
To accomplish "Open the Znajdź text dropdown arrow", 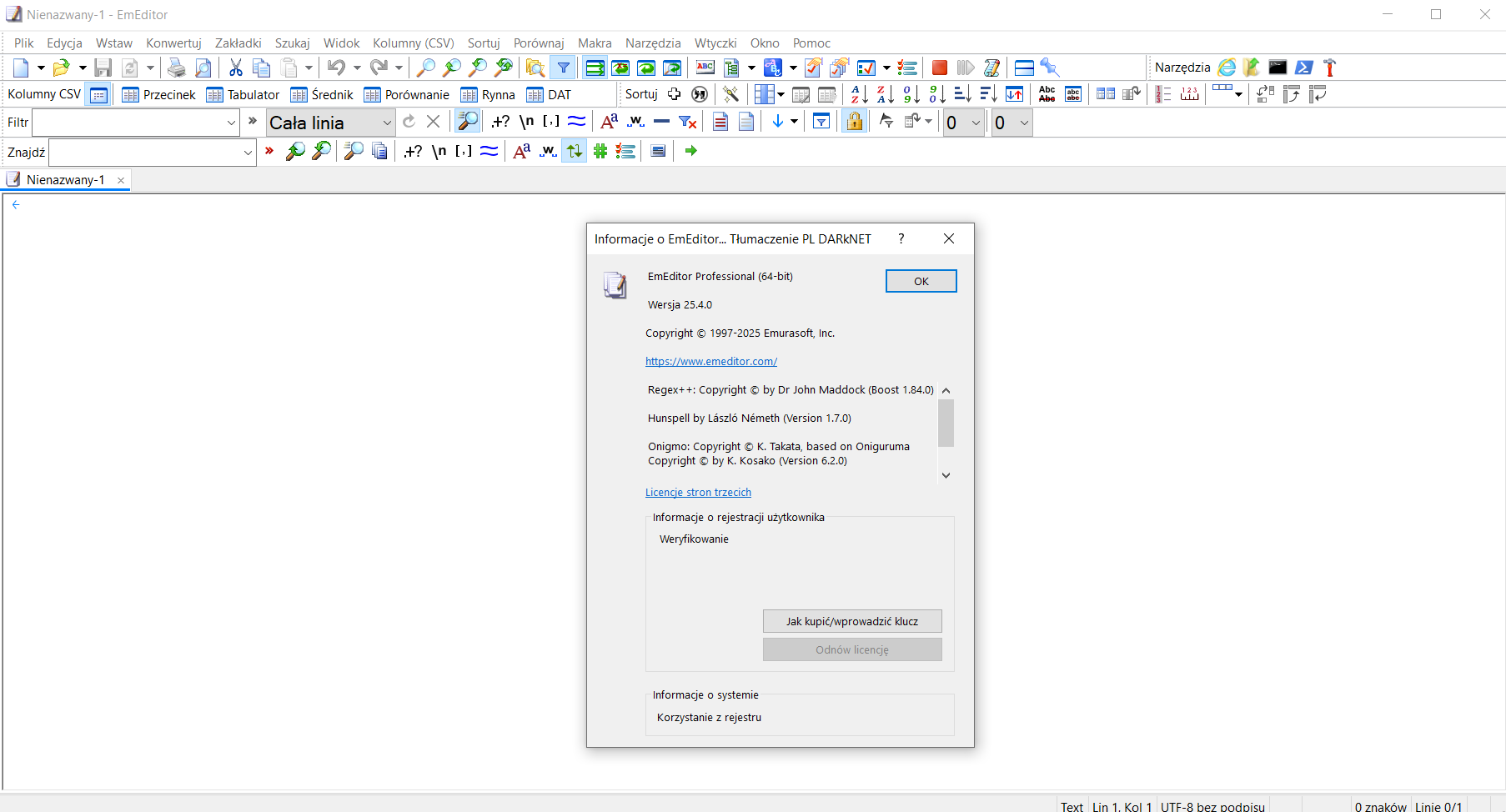I will click(x=248, y=153).
